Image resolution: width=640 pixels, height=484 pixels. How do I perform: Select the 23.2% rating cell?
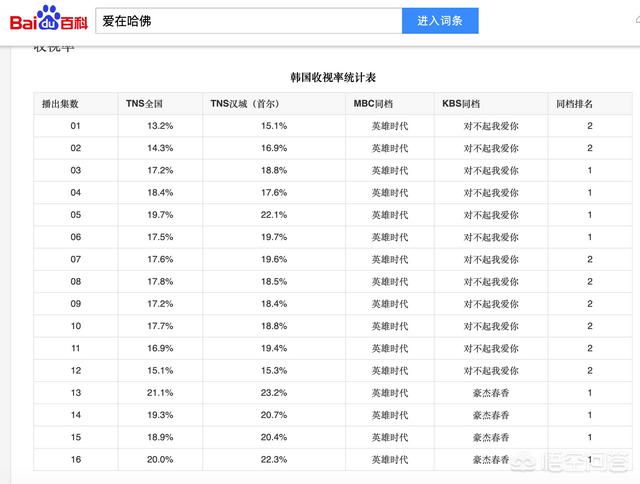click(x=274, y=393)
